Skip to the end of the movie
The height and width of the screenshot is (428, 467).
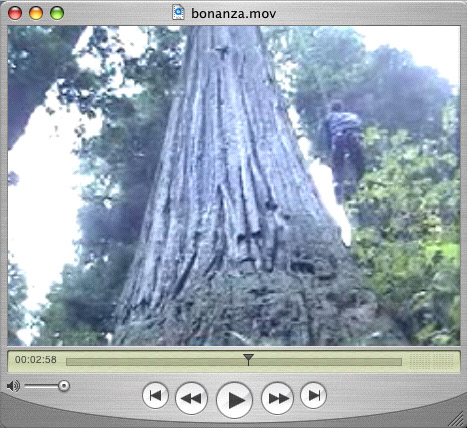313,396
